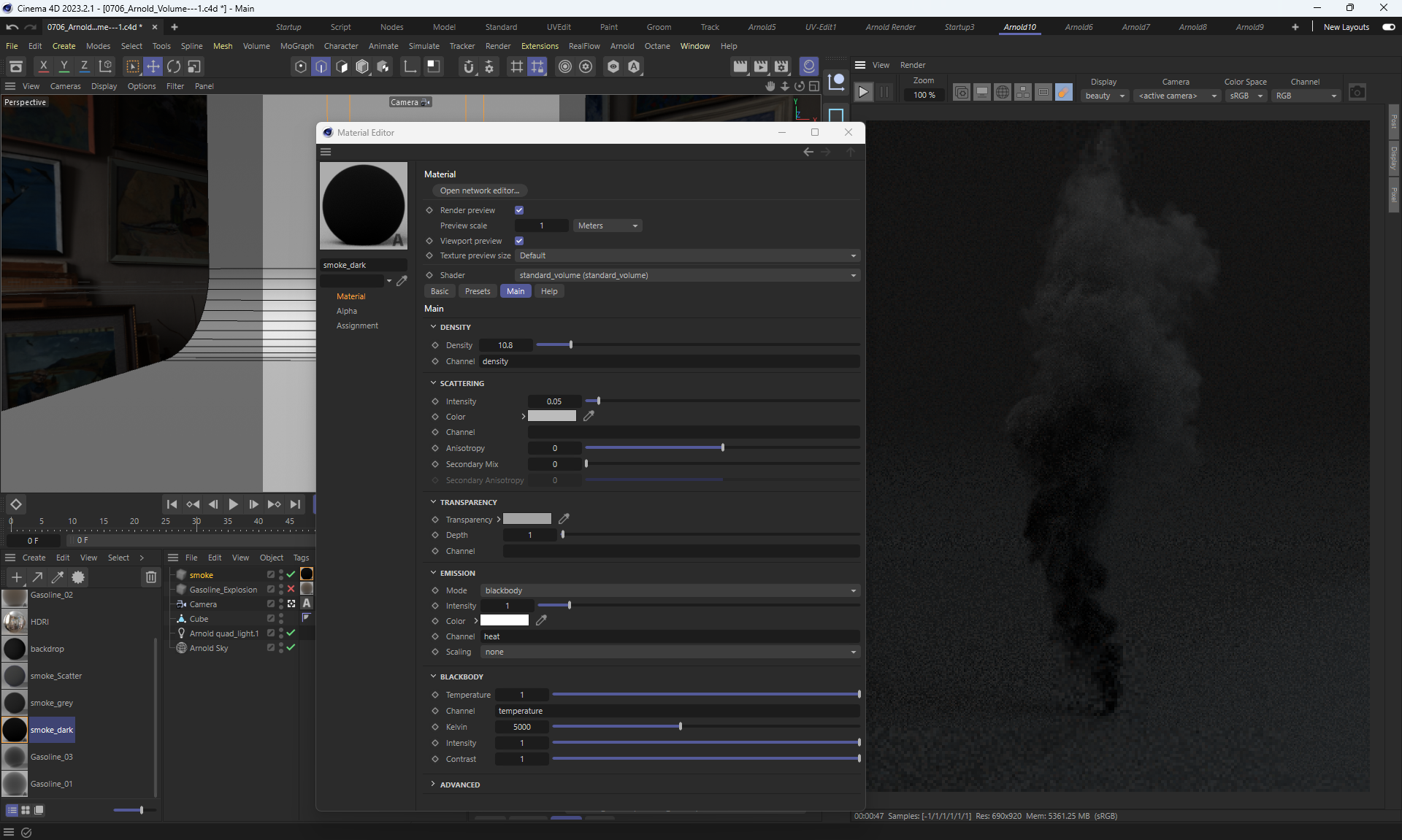Open the Shader standard_volume dropdown
This screenshot has height=840, width=1402.
[686, 275]
